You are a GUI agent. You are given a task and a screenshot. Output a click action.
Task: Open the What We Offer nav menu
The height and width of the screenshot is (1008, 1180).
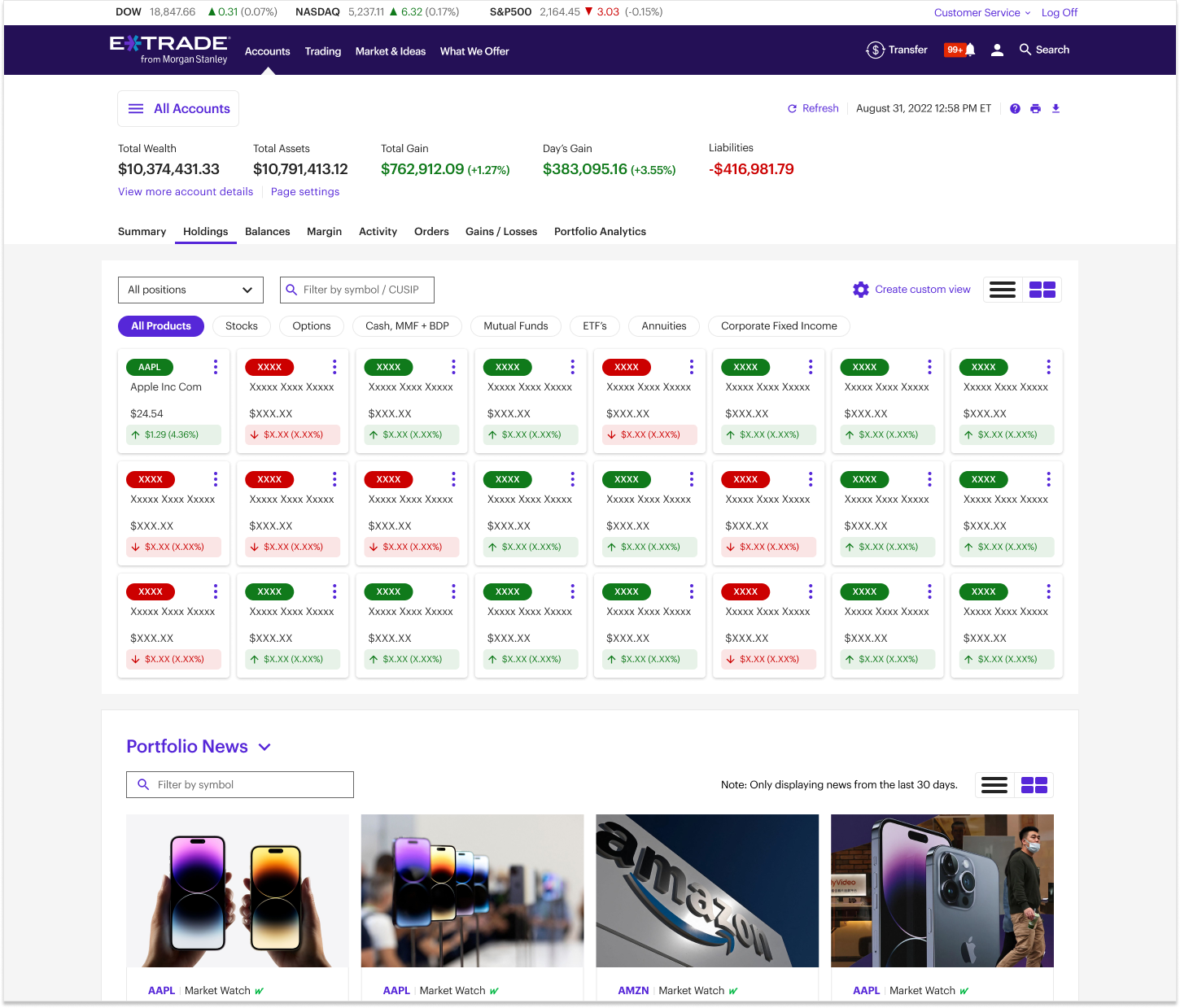coord(474,51)
